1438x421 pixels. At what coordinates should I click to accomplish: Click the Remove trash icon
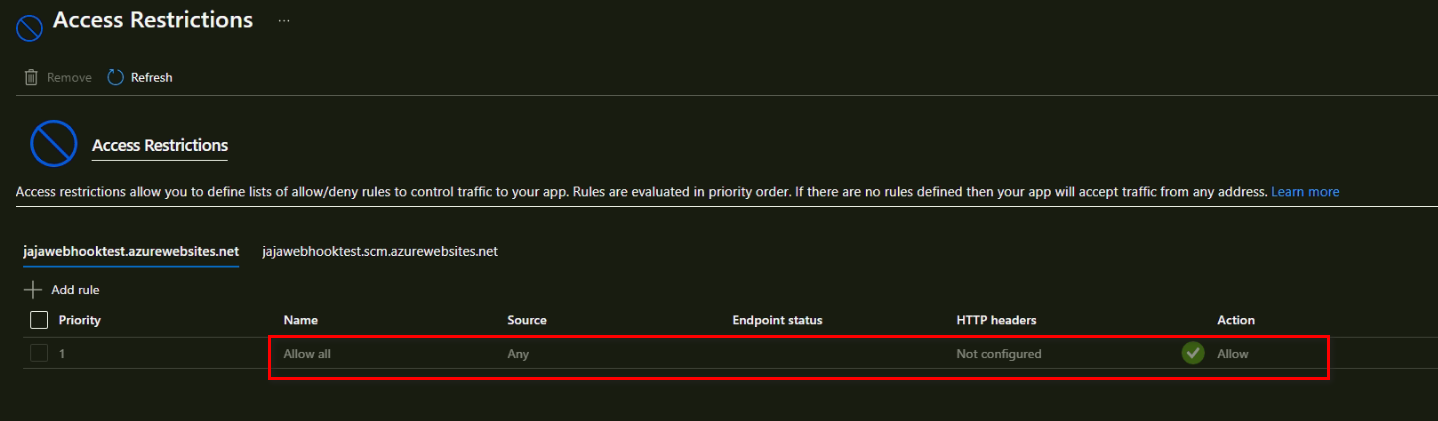coord(31,77)
